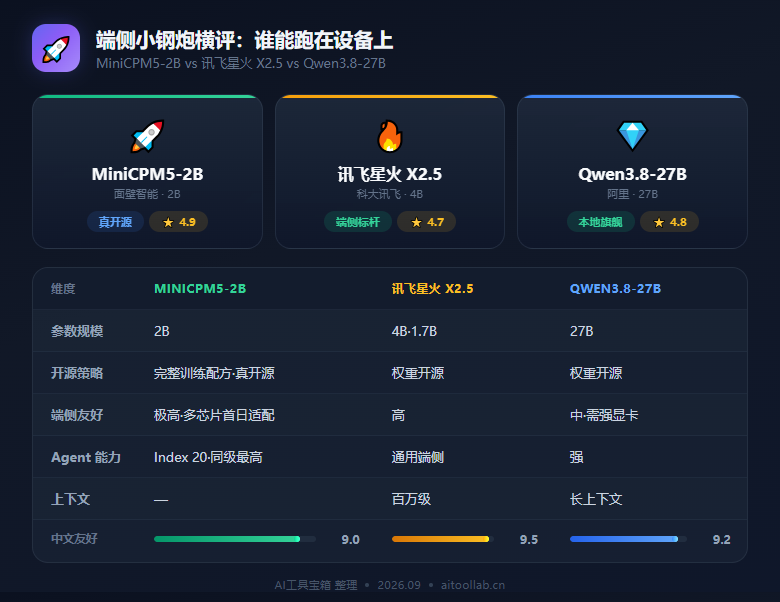Click the green 中文友好 bar for MiniCPM5-2B
The image size is (780, 602).
click(x=227, y=539)
